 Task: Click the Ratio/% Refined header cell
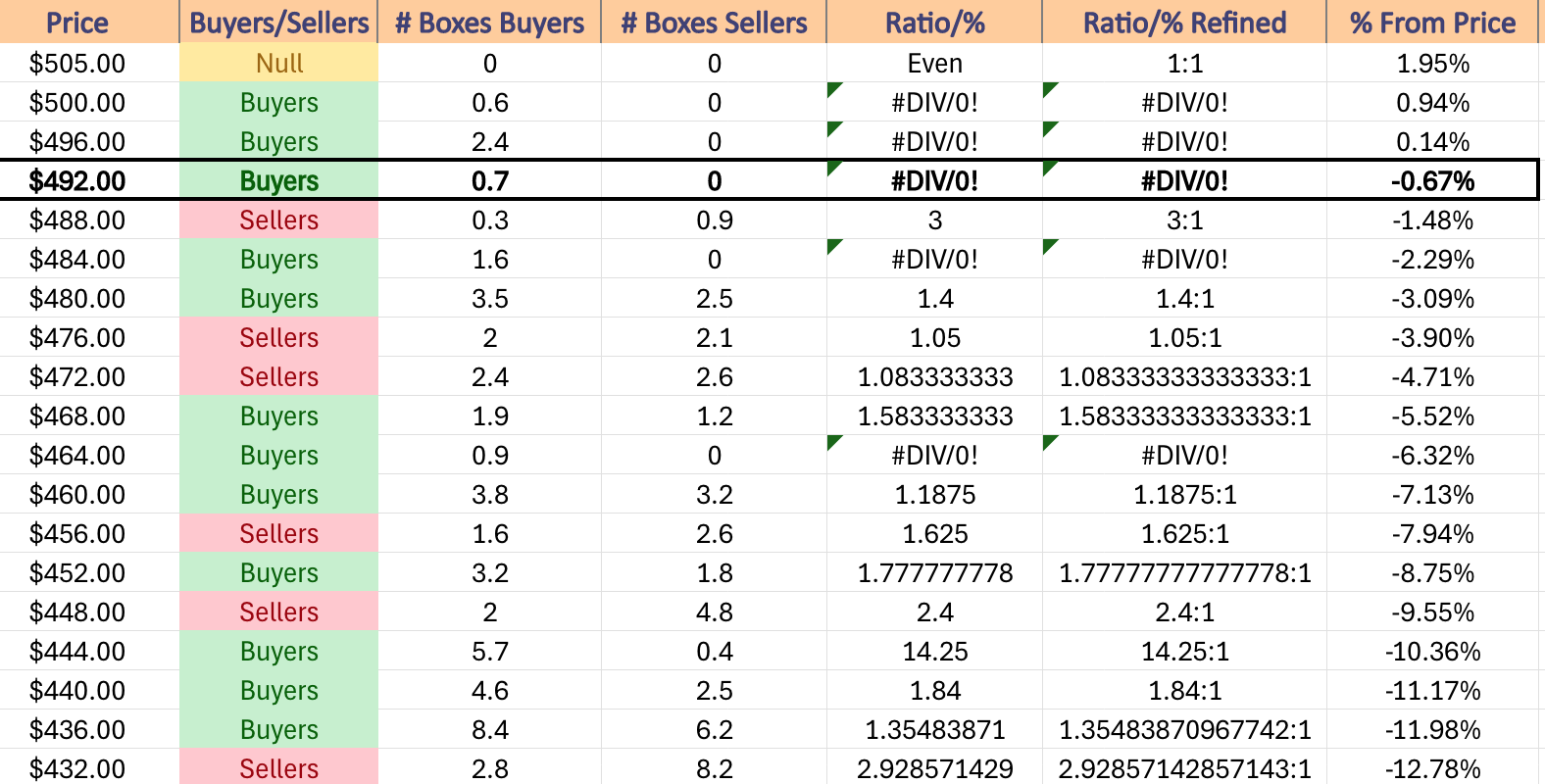click(x=1184, y=22)
